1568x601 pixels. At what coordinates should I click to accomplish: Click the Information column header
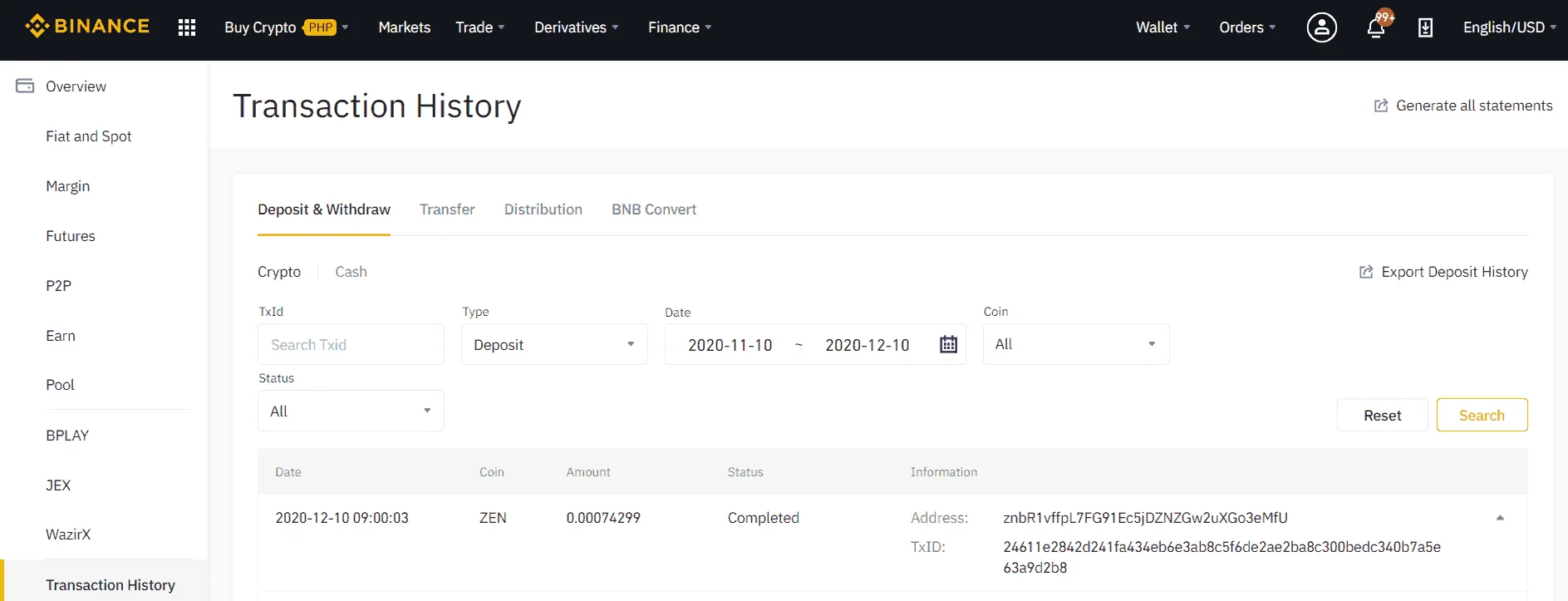tap(944, 472)
